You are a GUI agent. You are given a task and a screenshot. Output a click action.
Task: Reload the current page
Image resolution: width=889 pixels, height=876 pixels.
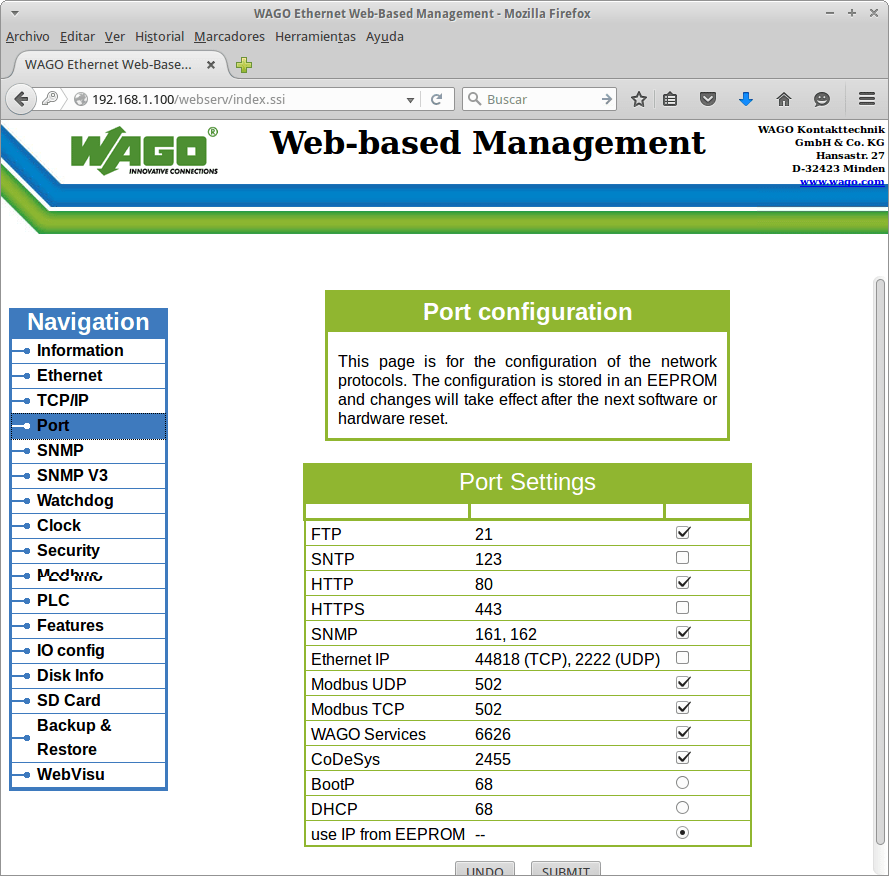tap(437, 99)
